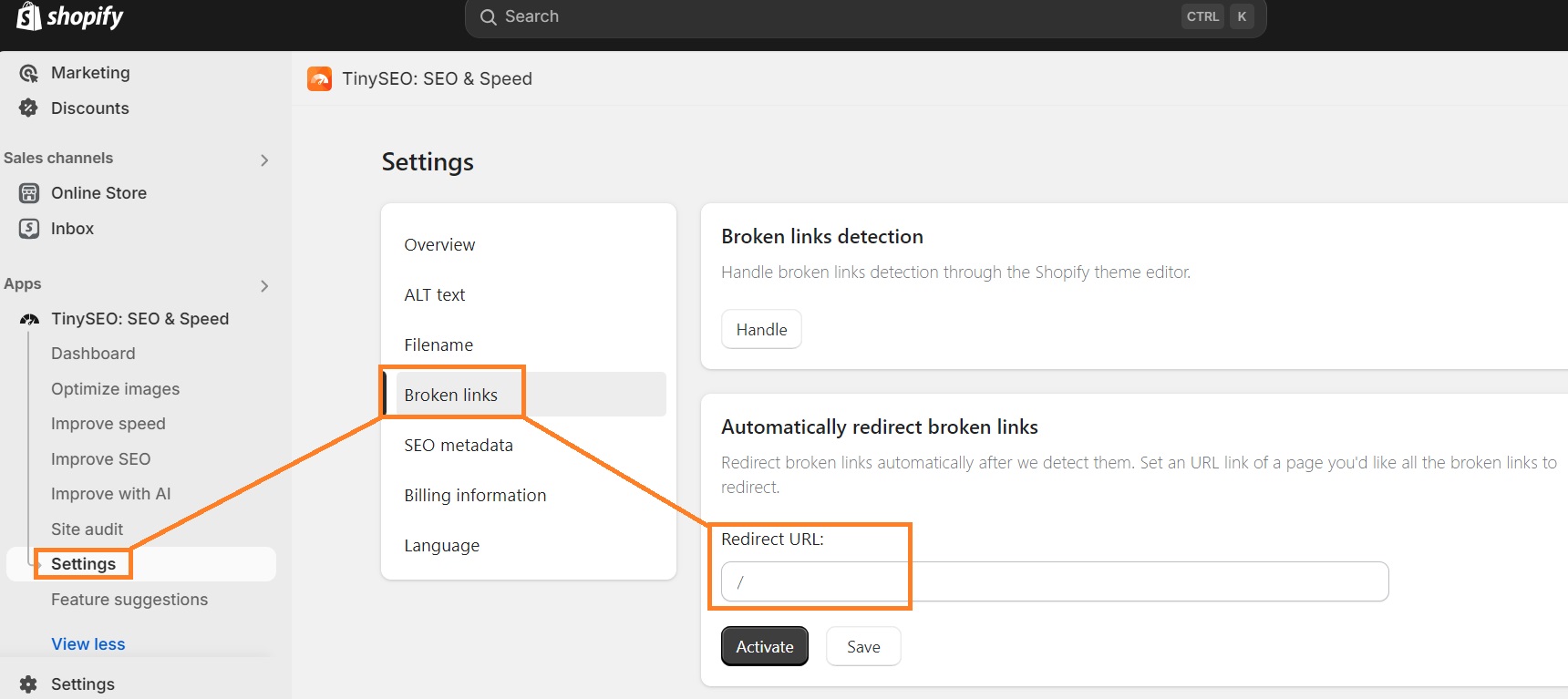Screen dimensions: 1568x699
Task: Save the redirect settings
Action: point(862,646)
